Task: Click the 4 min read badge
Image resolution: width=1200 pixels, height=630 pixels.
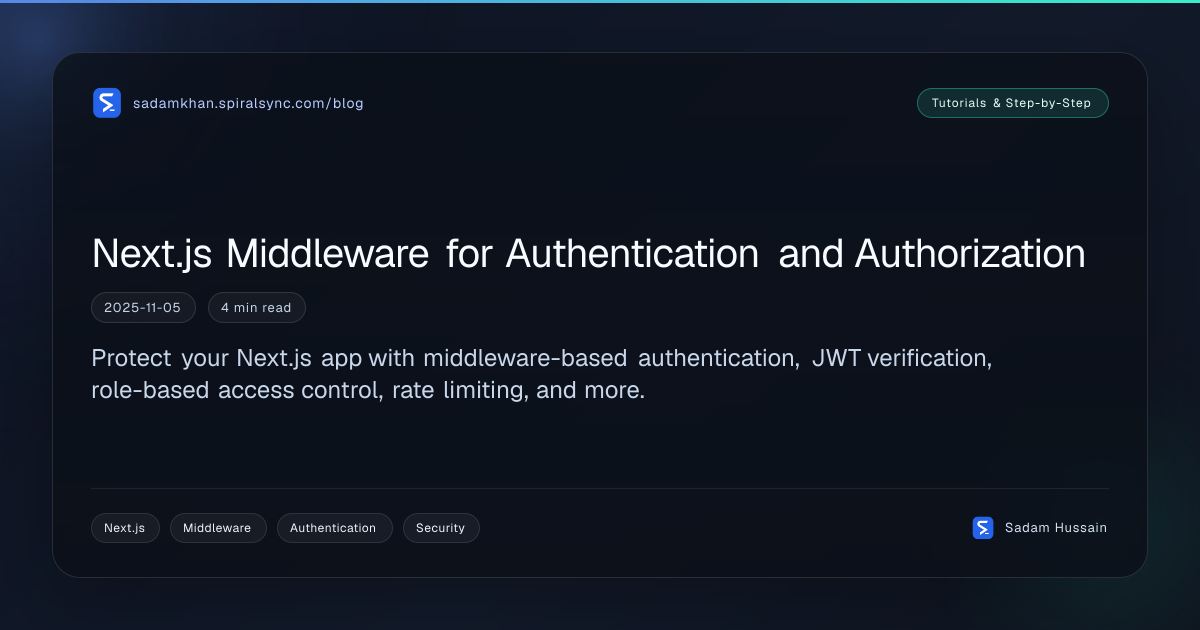Action: (256, 308)
